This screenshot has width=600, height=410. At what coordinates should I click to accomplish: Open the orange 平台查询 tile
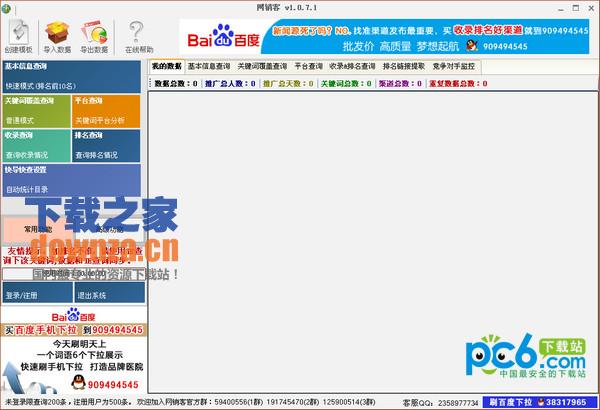pos(106,111)
